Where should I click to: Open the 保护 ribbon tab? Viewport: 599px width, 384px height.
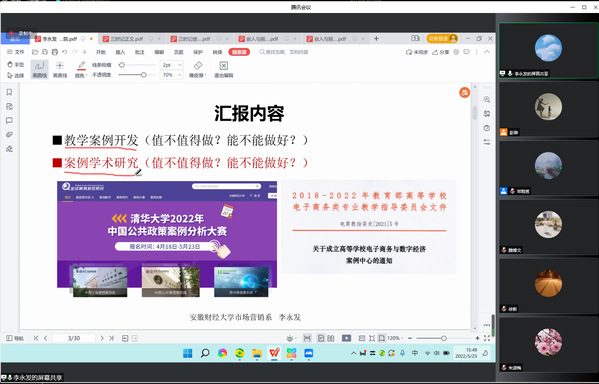(x=198, y=52)
